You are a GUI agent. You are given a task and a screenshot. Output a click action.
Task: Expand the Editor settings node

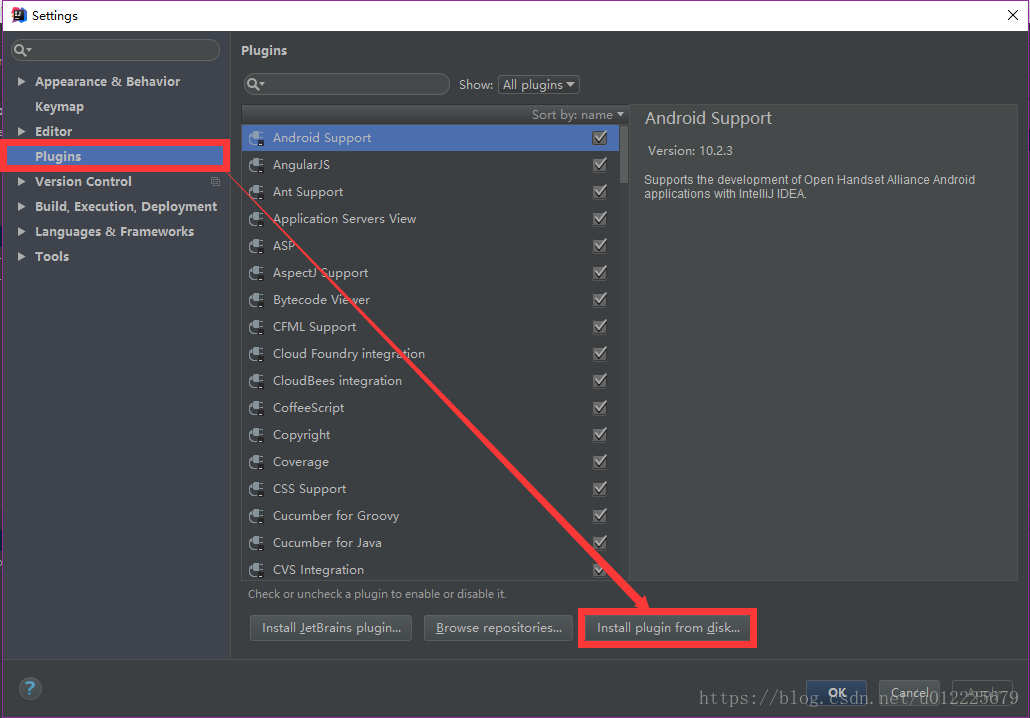tap(21, 131)
